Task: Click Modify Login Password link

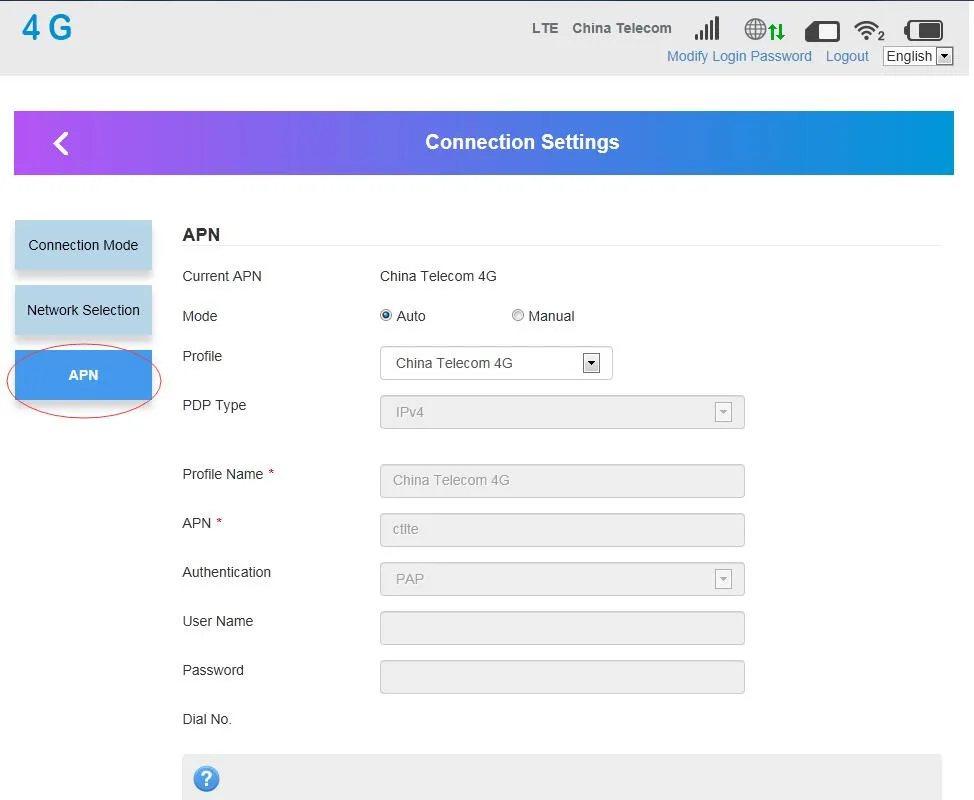Action: tap(739, 57)
